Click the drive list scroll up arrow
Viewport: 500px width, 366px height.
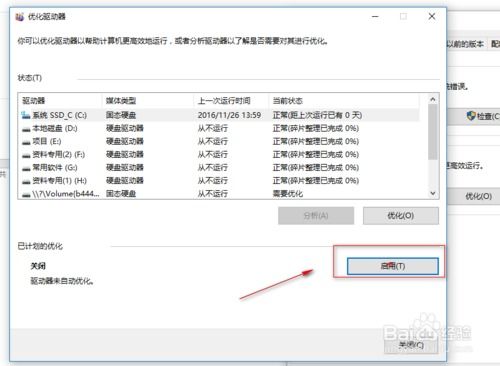[x=433, y=99]
